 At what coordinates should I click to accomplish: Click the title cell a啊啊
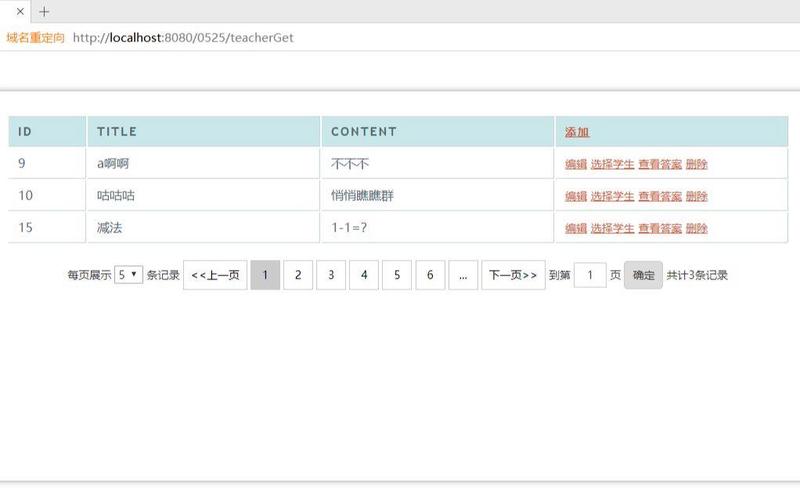(x=204, y=163)
